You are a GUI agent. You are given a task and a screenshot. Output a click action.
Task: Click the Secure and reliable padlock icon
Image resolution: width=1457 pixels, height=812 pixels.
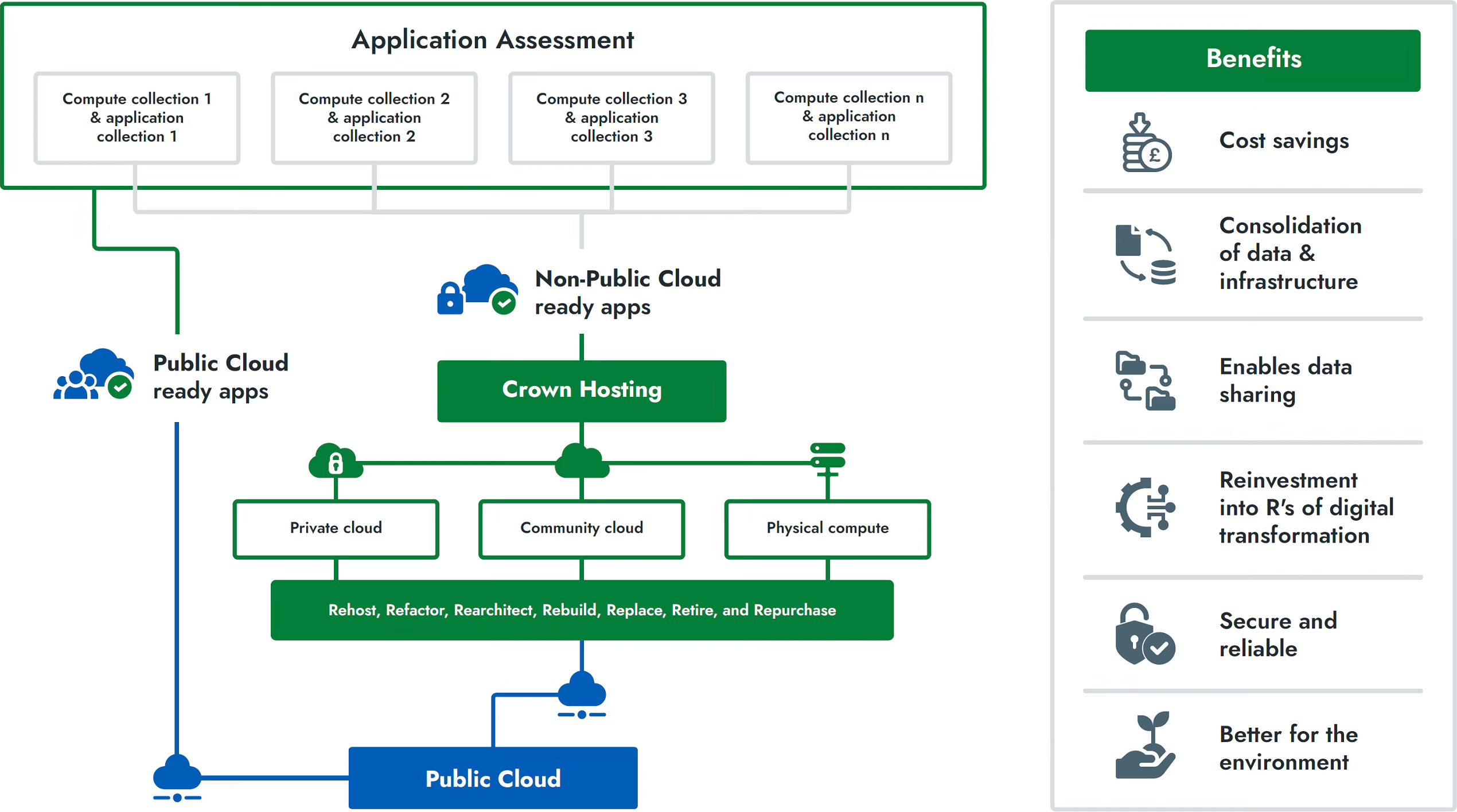1146,634
